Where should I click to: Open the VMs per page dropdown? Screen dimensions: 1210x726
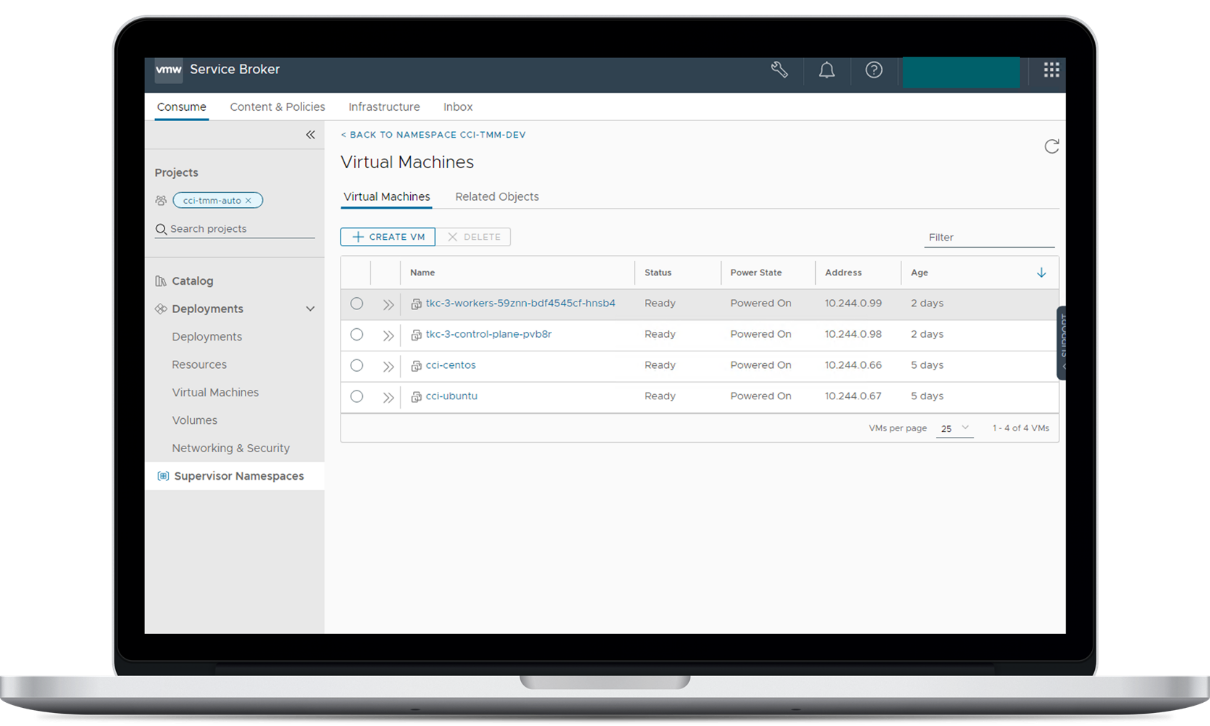click(954, 429)
